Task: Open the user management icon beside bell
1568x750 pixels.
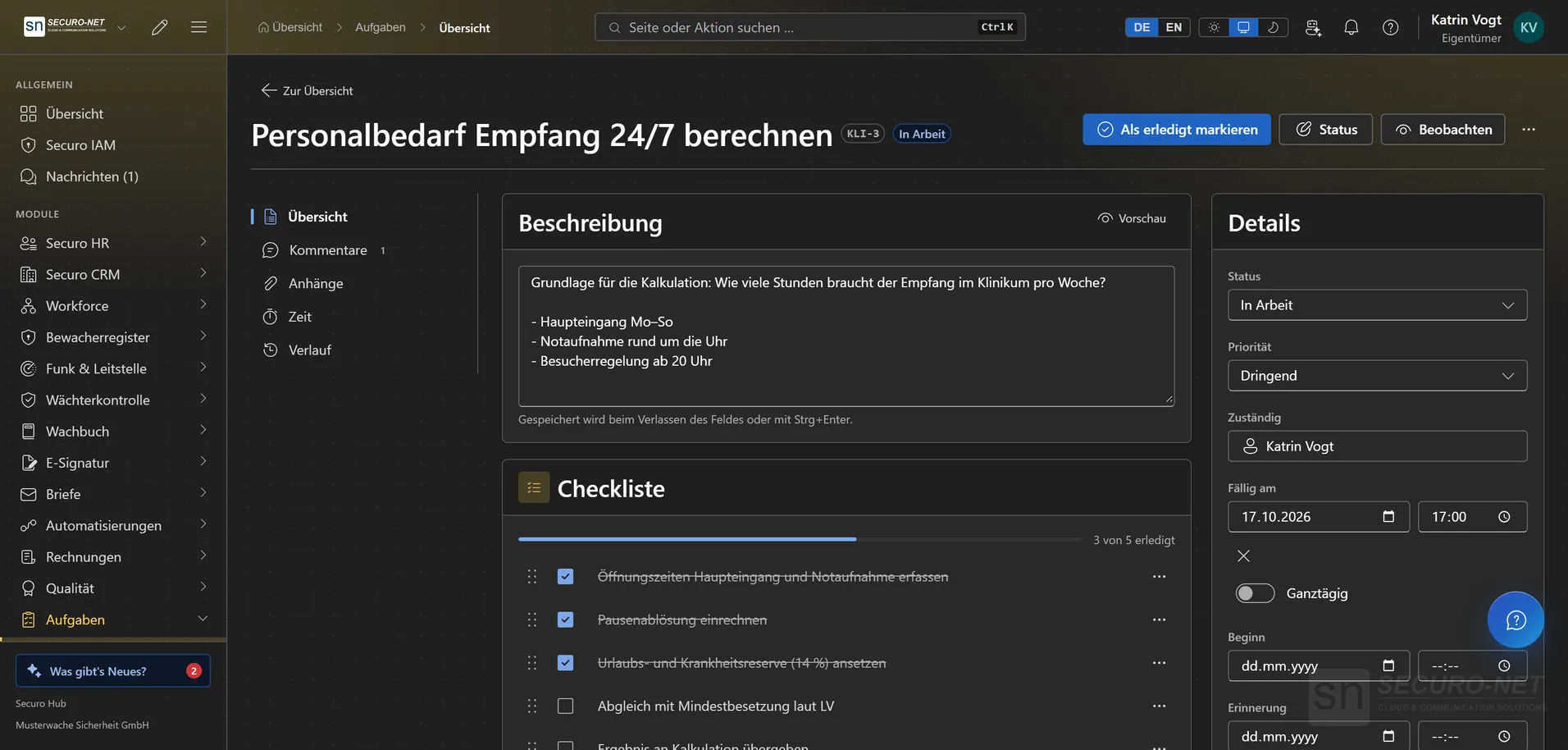Action: point(1313,27)
